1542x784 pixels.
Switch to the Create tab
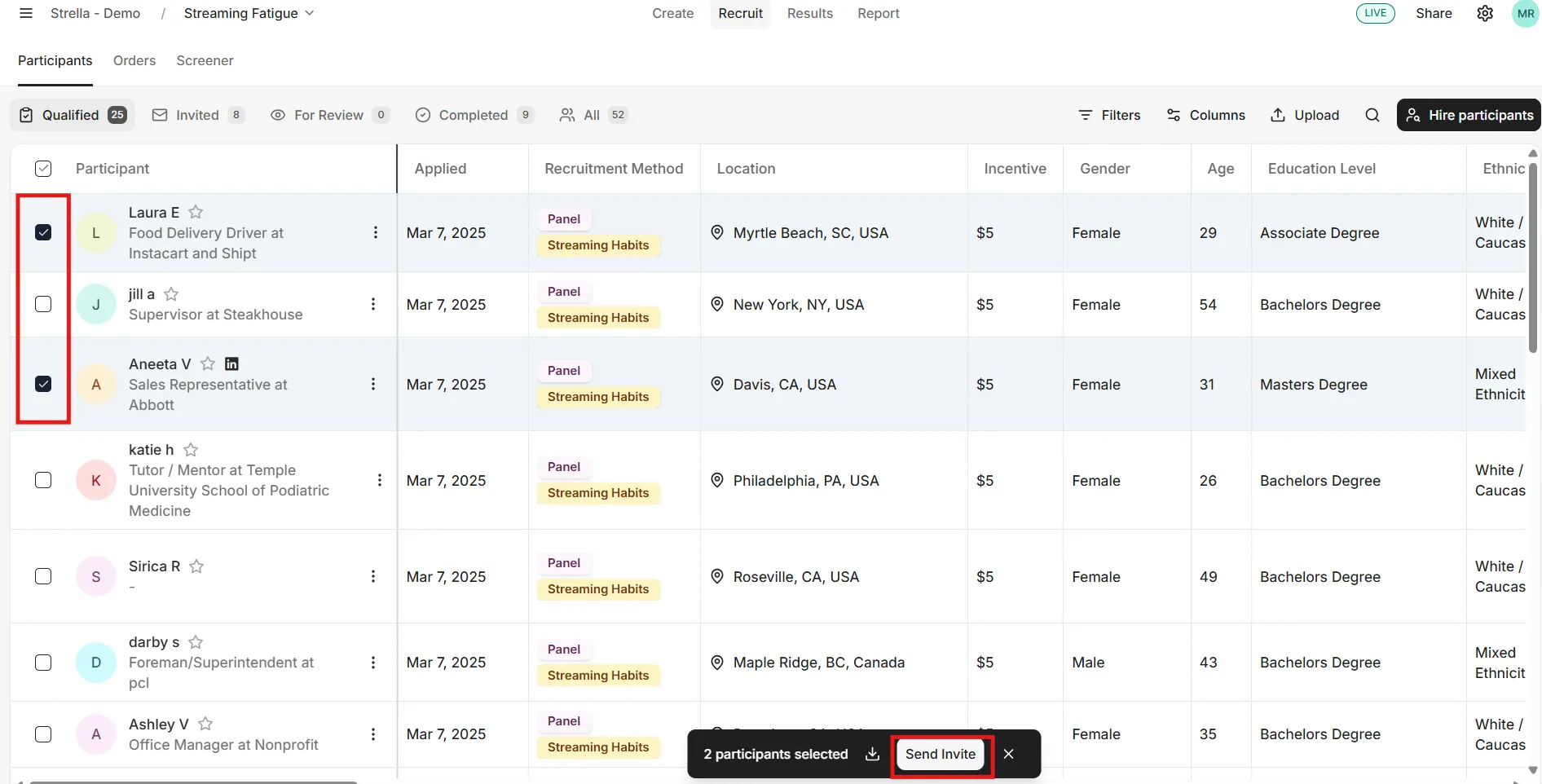pos(673,13)
